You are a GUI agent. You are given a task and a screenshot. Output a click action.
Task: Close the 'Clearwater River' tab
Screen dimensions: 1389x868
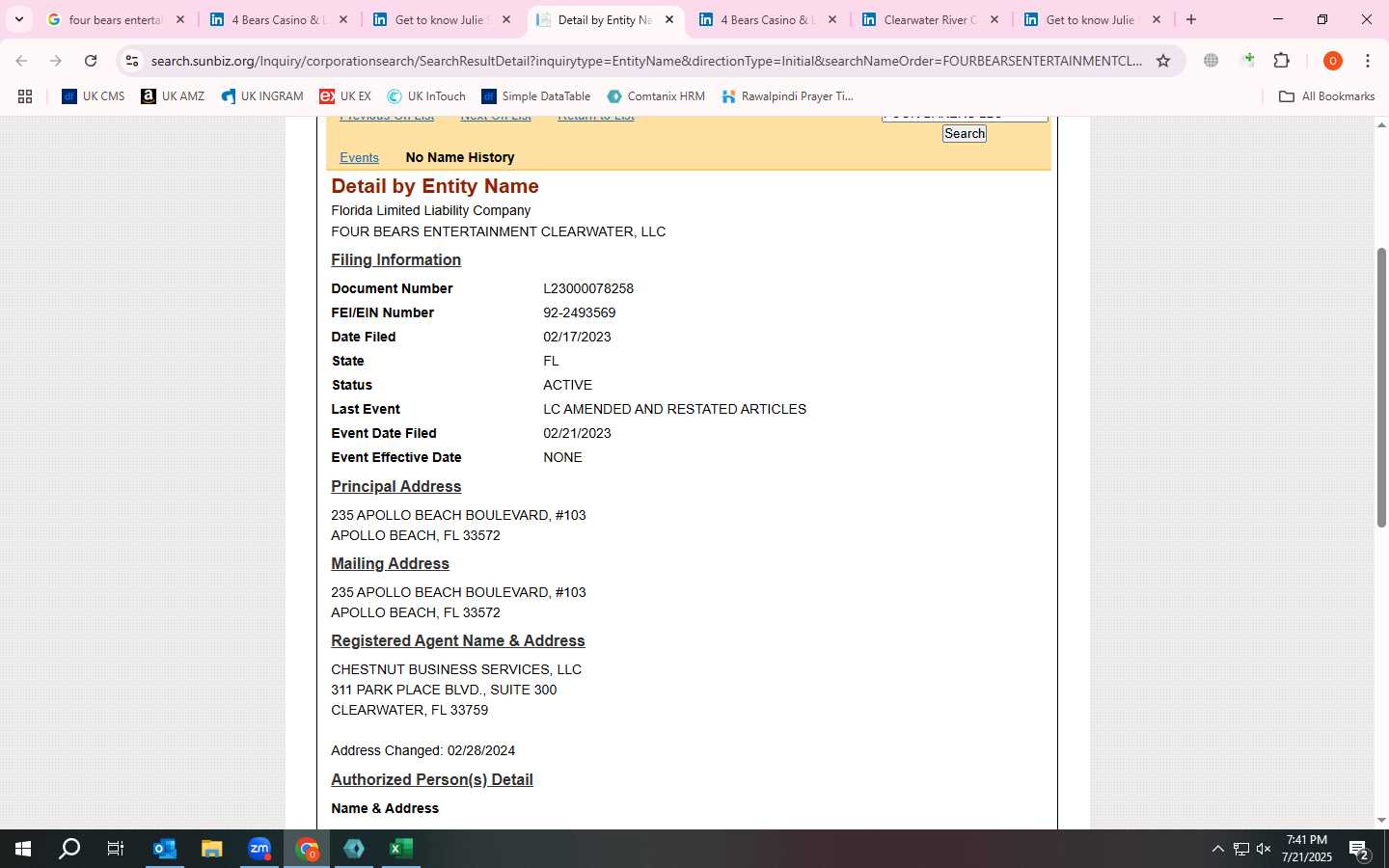point(994,19)
